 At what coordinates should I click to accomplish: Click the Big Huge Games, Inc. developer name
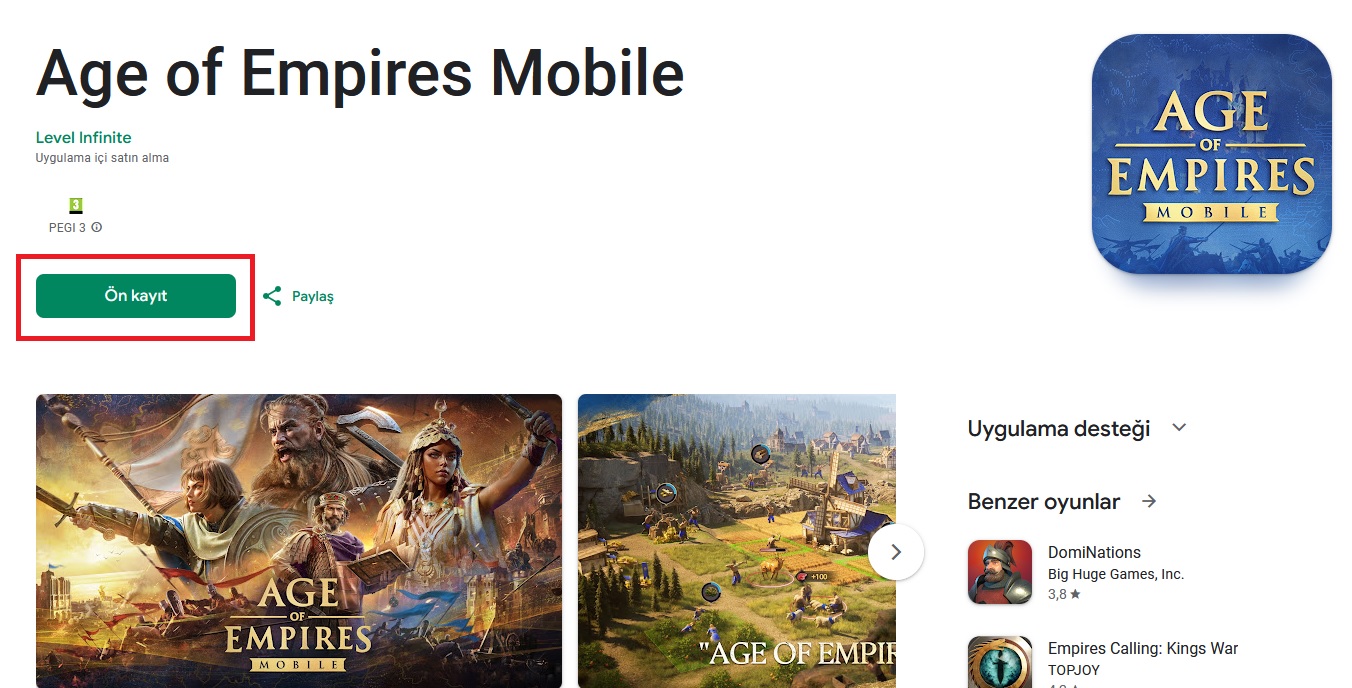(x=1116, y=574)
